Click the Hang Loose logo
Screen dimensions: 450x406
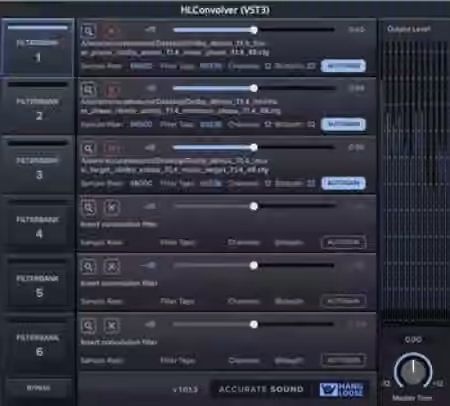341,389
